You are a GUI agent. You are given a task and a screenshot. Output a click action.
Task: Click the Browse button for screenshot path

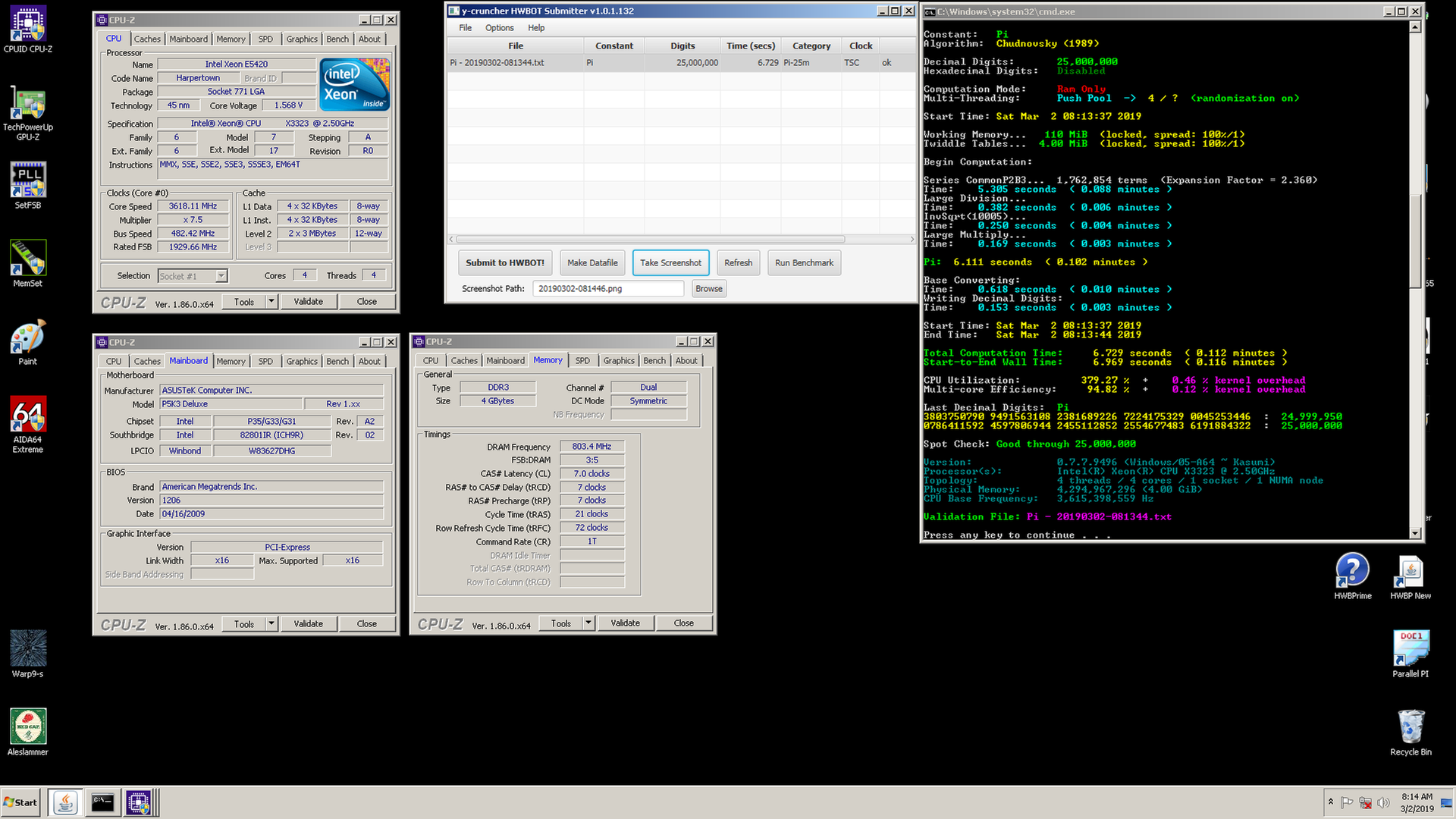[709, 289]
